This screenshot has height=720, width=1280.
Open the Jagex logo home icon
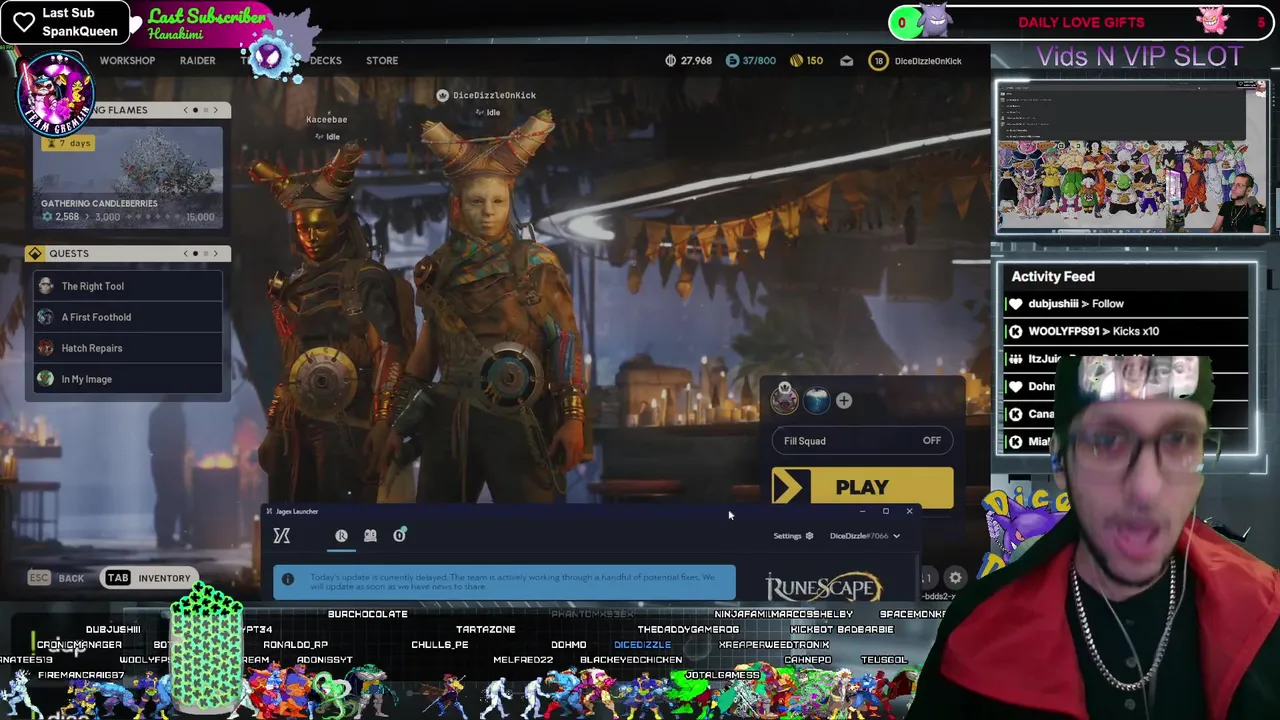pyautogui.click(x=282, y=536)
